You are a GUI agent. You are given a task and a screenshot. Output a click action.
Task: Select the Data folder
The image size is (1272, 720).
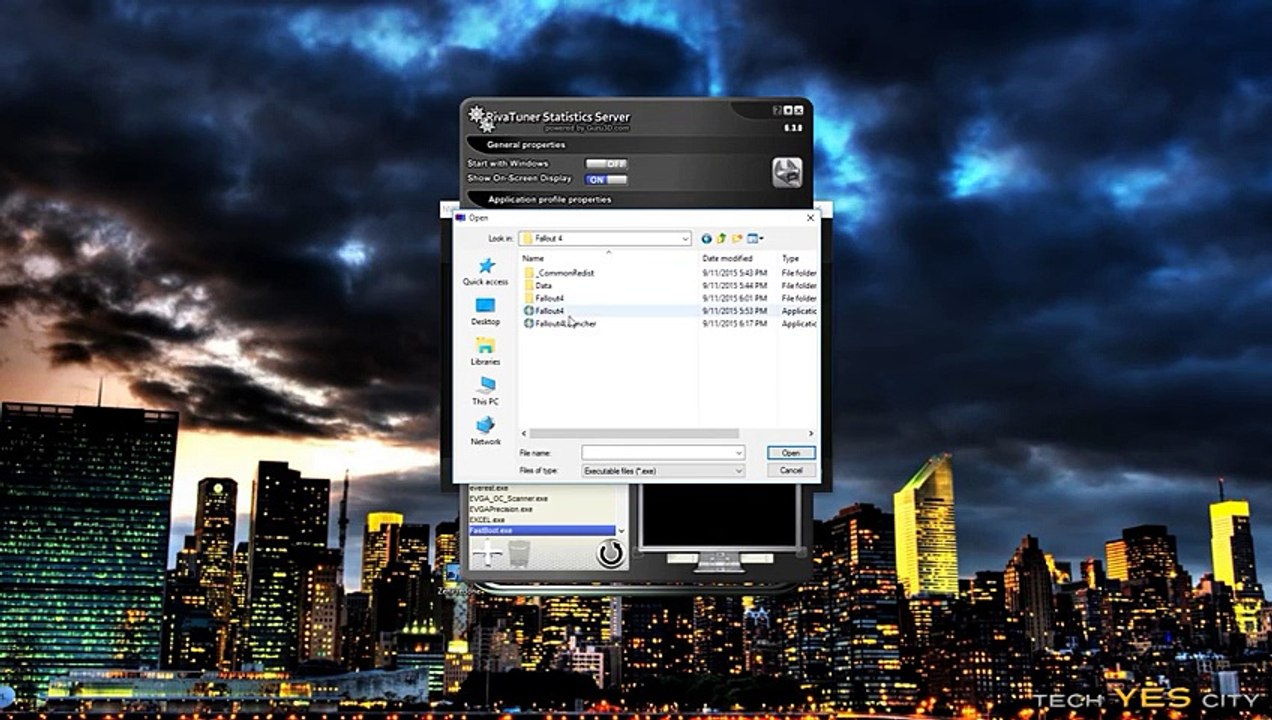click(x=538, y=285)
